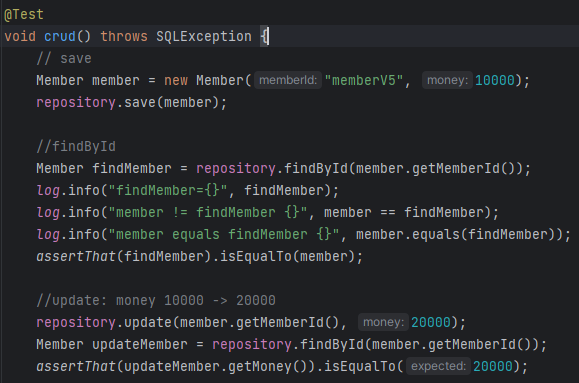Click the "member equals findMember {}" string
579x383 pixels.
tap(223, 235)
